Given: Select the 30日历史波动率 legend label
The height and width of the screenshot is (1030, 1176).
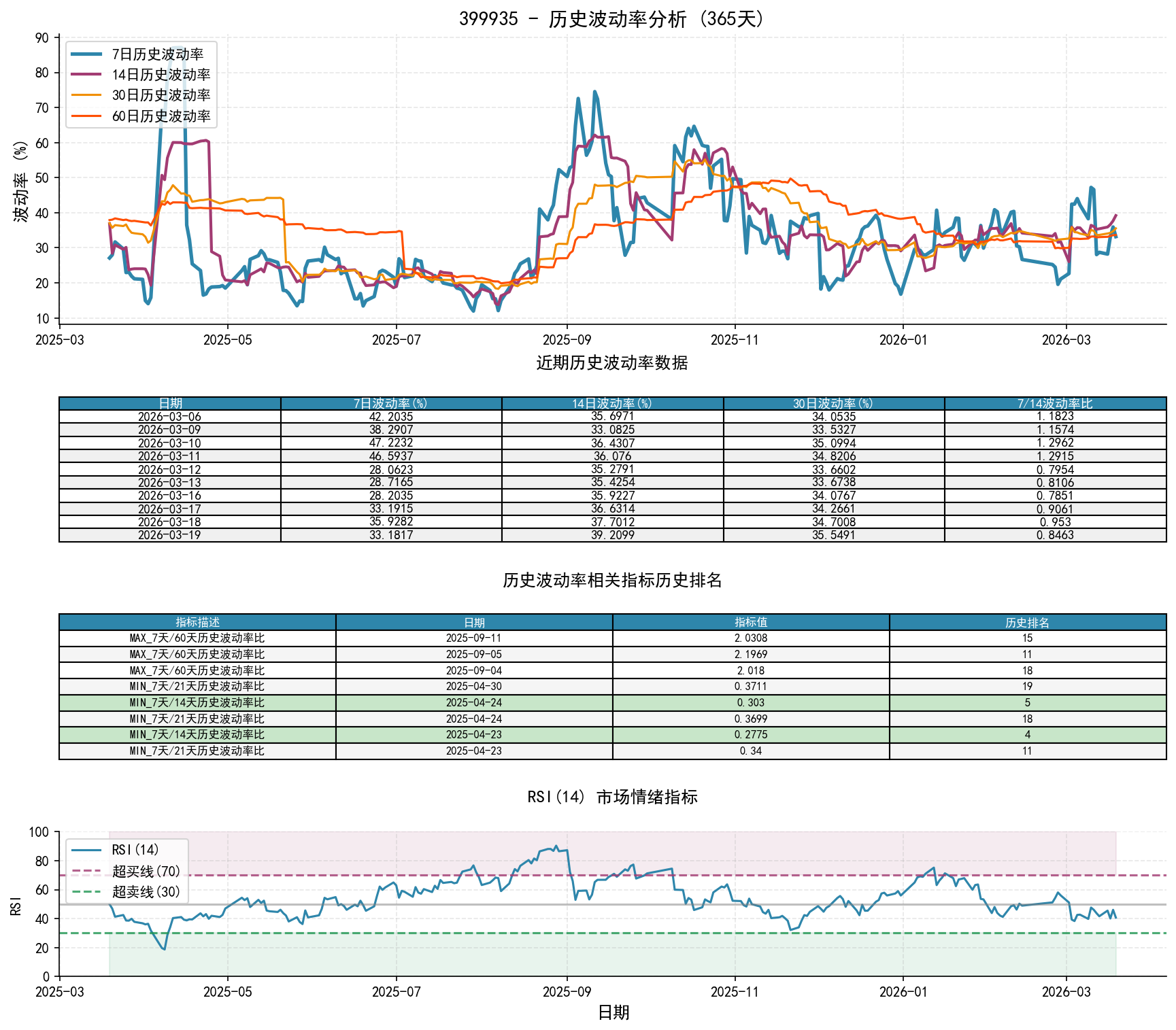Looking at the screenshot, I should (x=161, y=96).
